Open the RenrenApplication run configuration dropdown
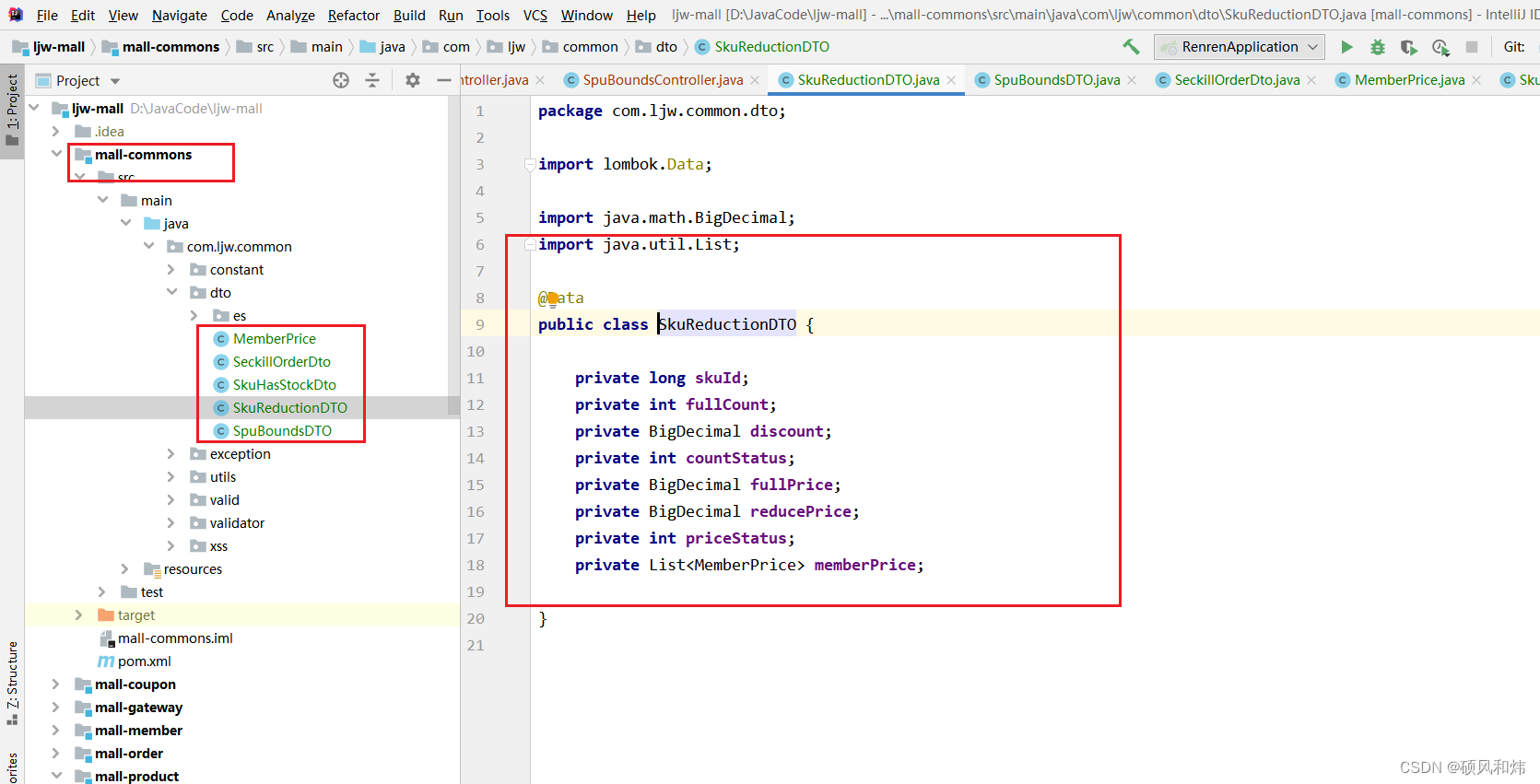The image size is (1540, 784). pyautogui.click(x=1240, y=47)
